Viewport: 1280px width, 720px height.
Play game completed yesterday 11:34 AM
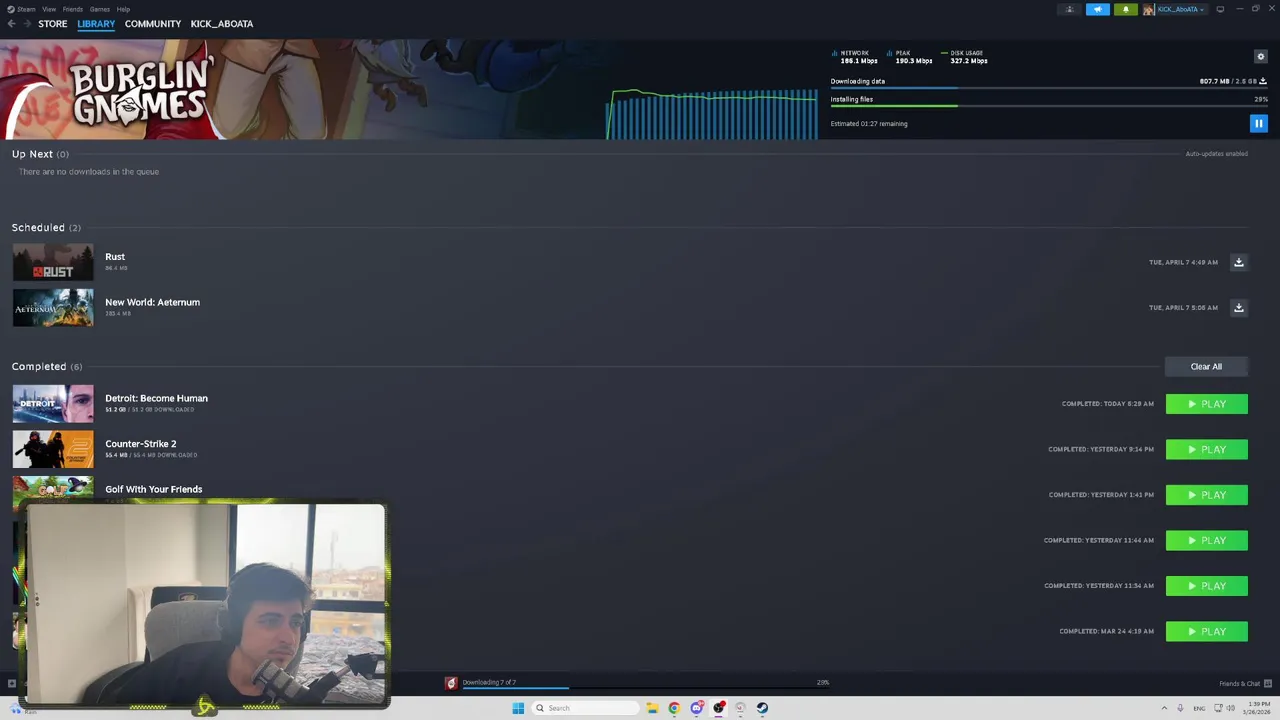[1207, 586]
